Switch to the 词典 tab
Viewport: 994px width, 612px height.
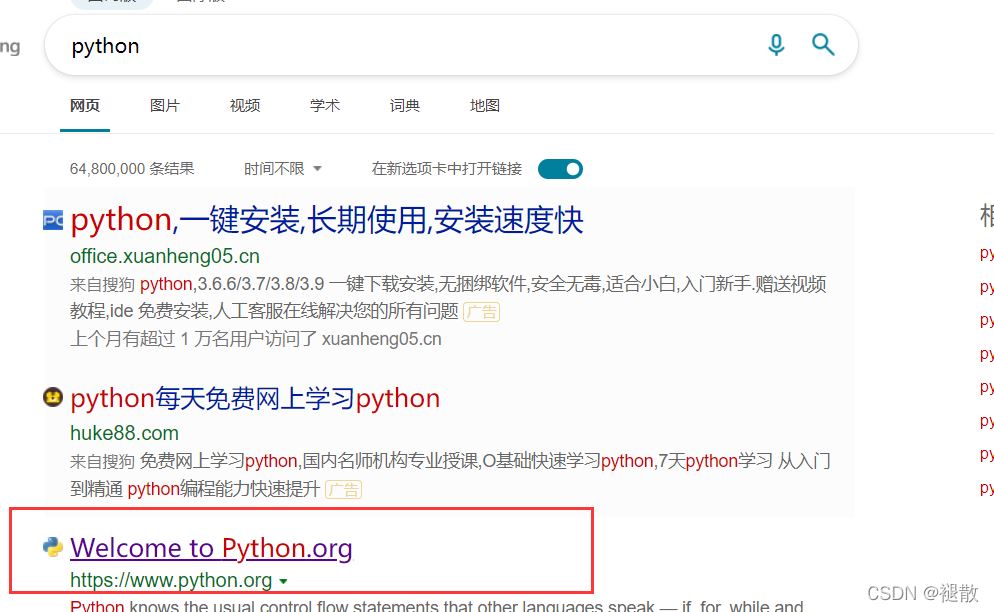(x=404, y=105)
